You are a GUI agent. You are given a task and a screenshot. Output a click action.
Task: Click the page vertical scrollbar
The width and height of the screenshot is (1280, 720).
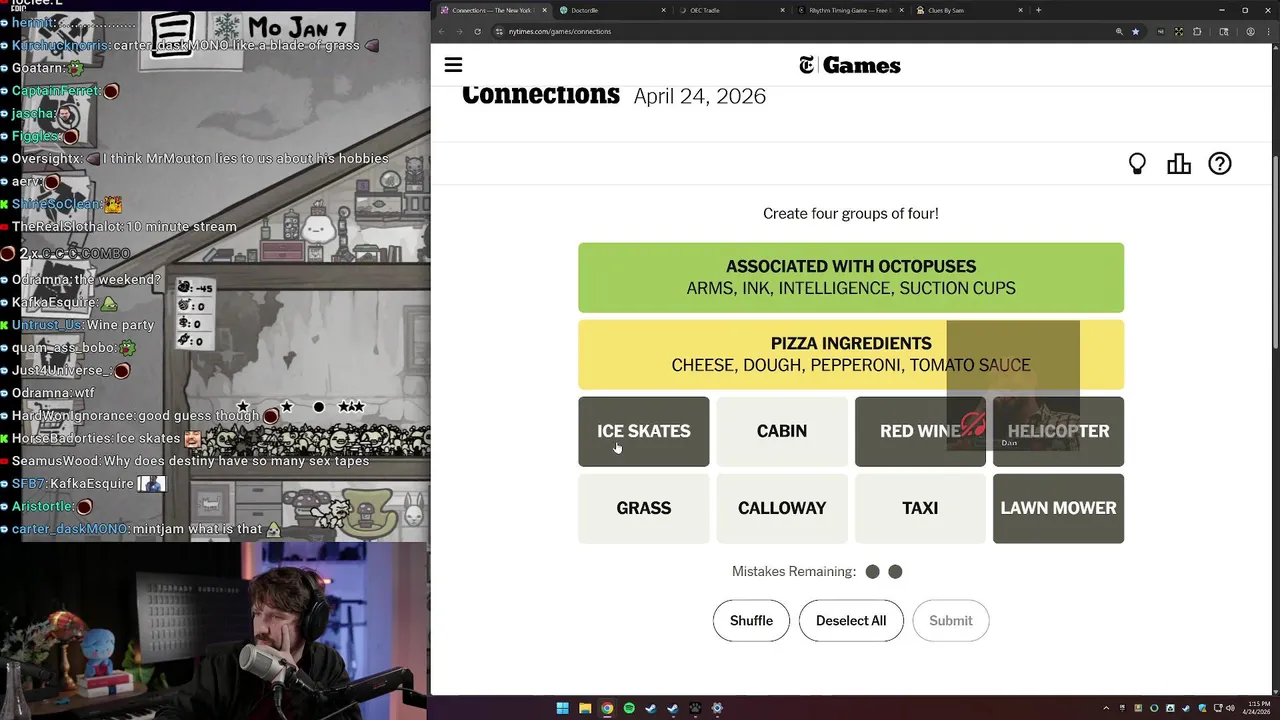click(1275, 250)
